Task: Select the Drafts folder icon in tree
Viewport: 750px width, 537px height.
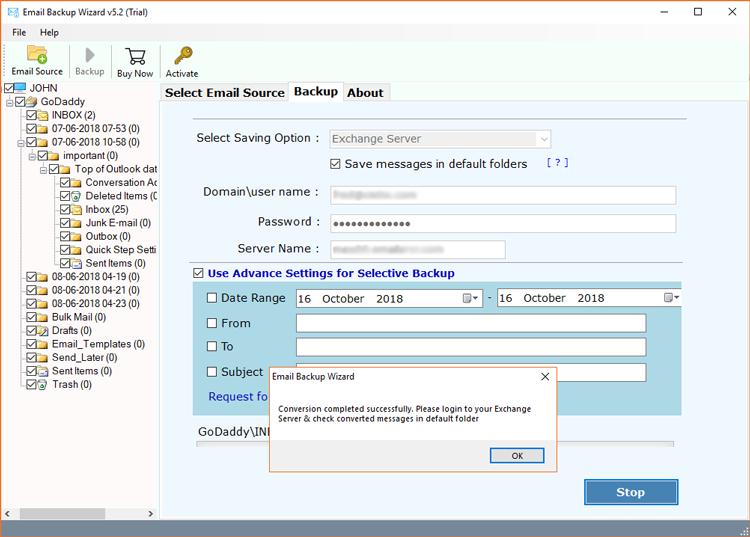Action: (43, 331)
